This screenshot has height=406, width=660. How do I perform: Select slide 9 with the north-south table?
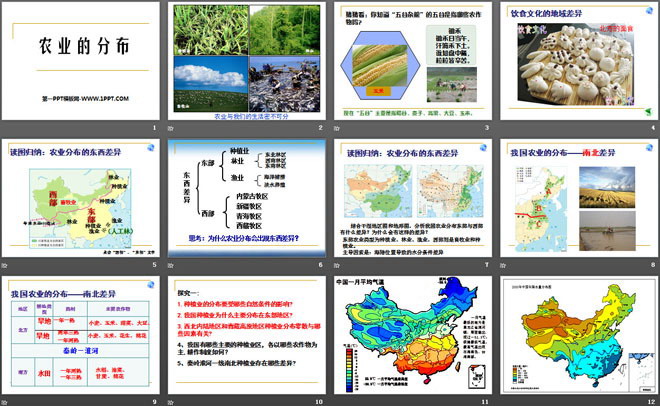(x=80, y=335)
